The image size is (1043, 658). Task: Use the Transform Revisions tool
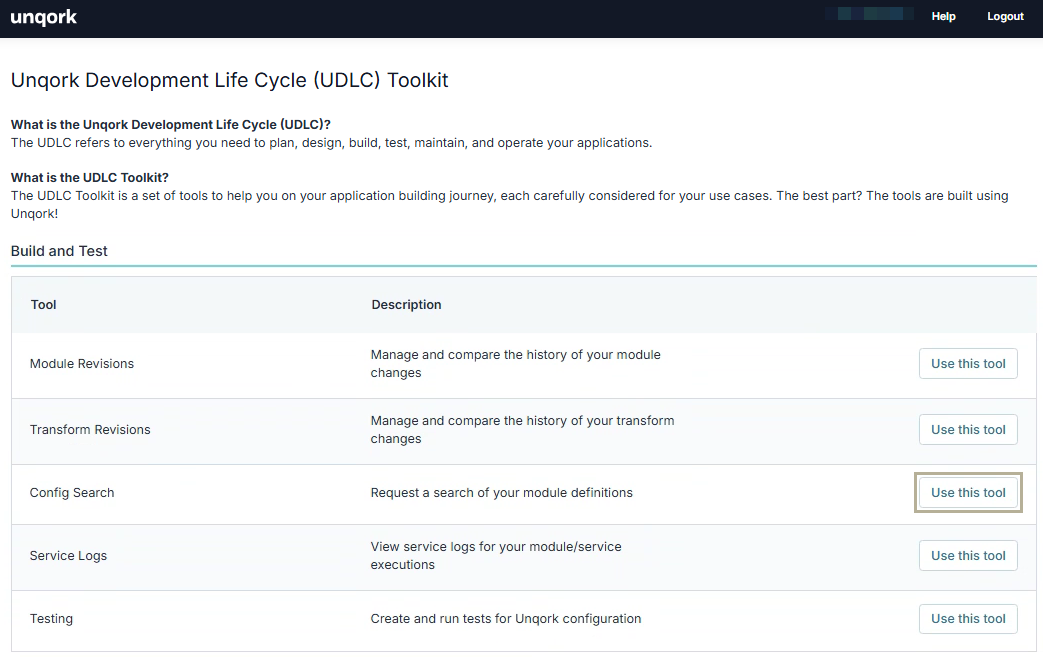coord(967,429)
